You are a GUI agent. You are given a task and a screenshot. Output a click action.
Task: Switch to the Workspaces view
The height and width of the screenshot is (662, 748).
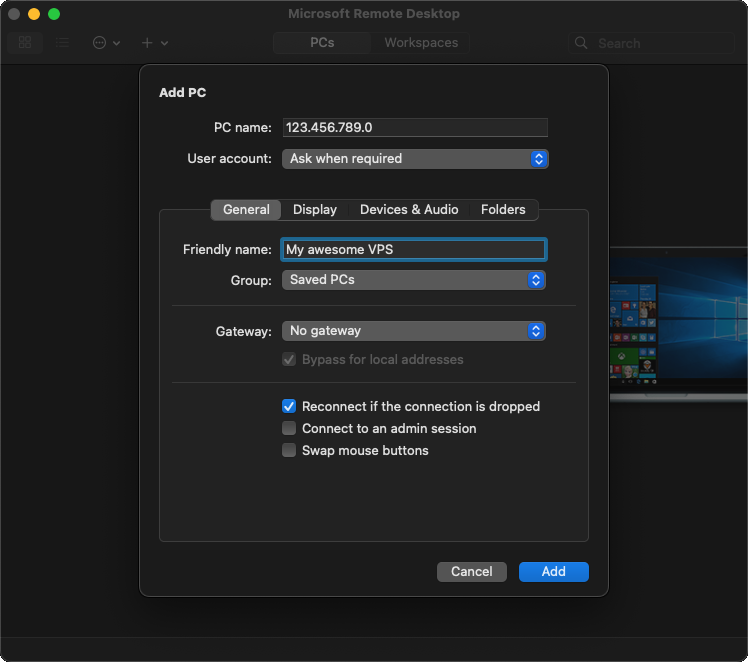(x=421, y=43)
